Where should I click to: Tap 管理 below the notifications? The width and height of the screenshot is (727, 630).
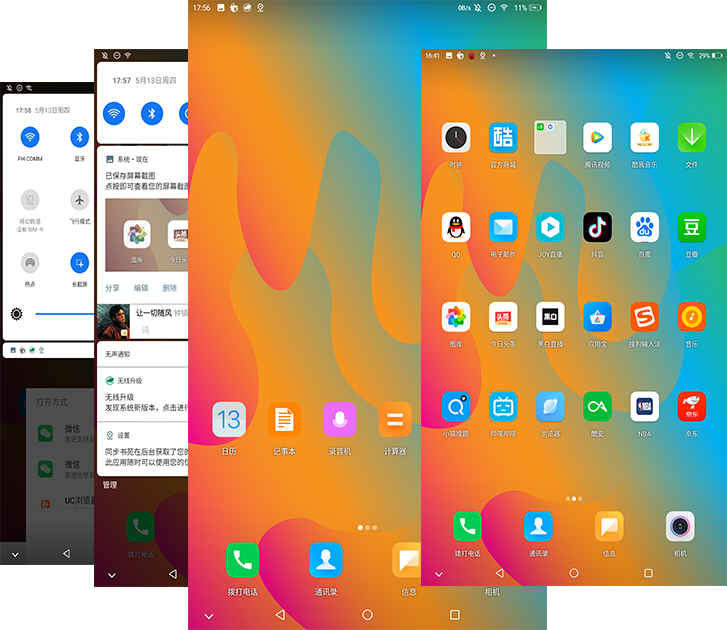click(110, 485)
